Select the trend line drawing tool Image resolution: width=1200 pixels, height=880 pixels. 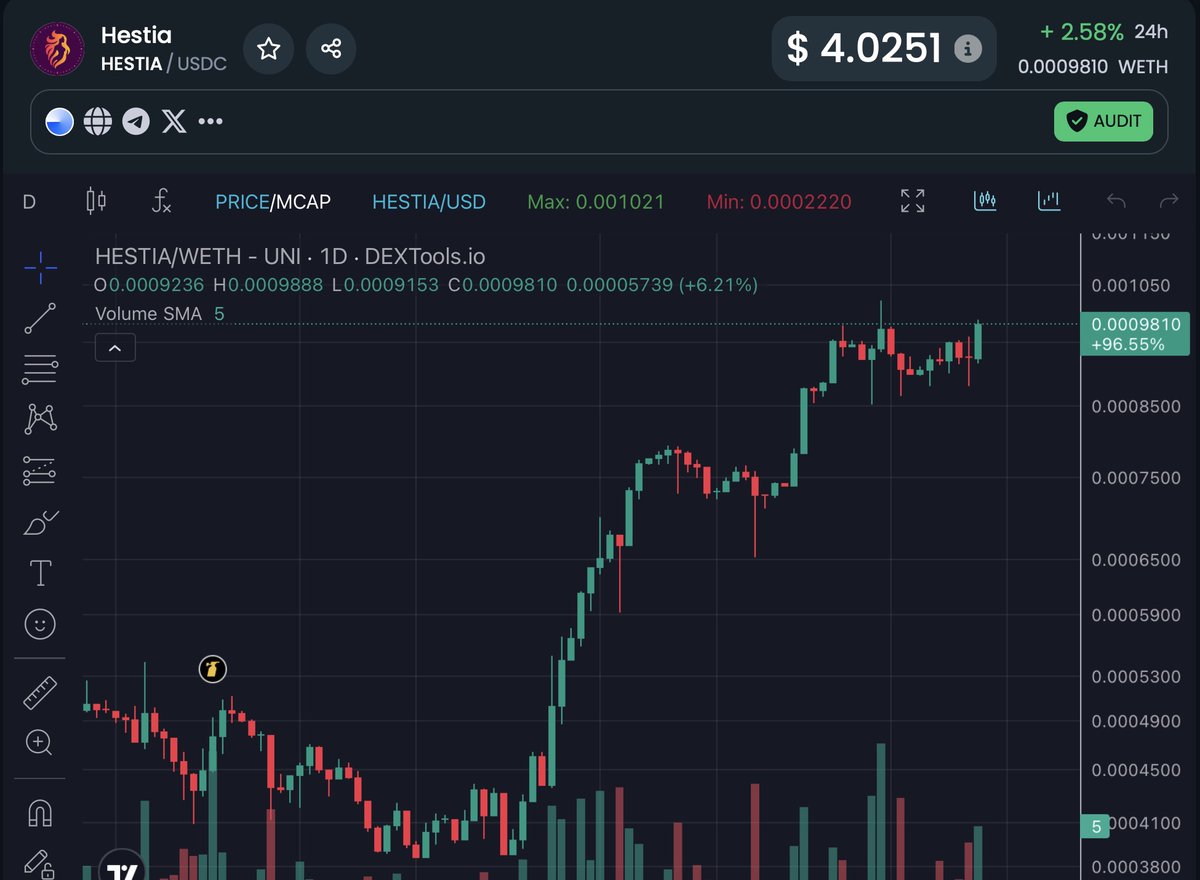click(40, 318)
